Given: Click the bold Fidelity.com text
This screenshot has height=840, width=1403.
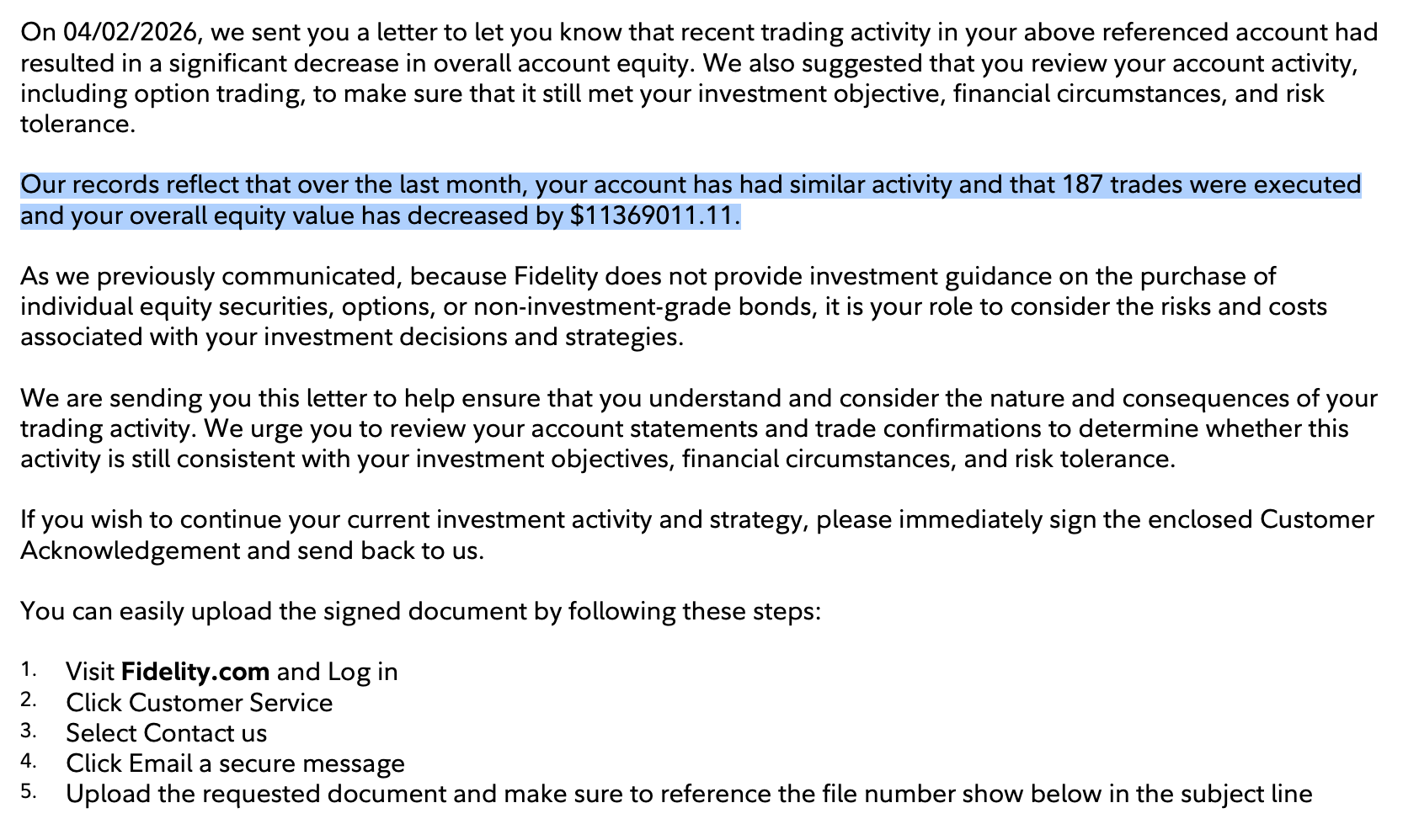Looking at the screenshot, I should click(x=195, y=672).
